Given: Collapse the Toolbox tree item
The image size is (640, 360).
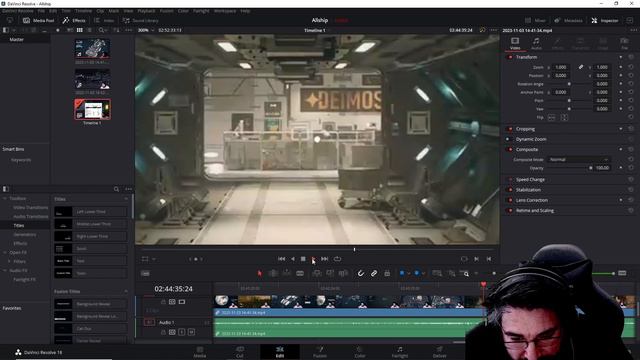Looking at the screenshot, I should [5, 198].
